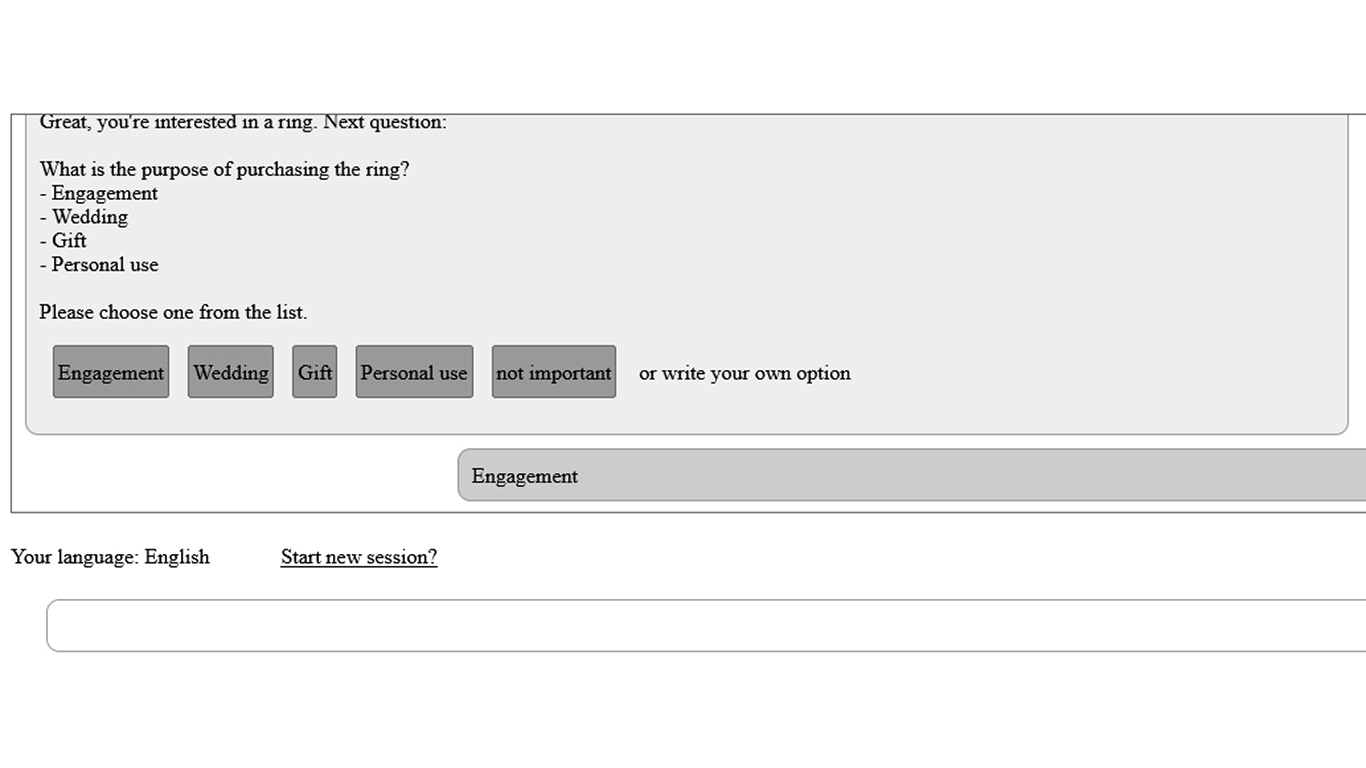Image resolution: width=1366 pixels, height=768 pixels.
Task: Click the word 'English' language value
Action: point(177,557)
